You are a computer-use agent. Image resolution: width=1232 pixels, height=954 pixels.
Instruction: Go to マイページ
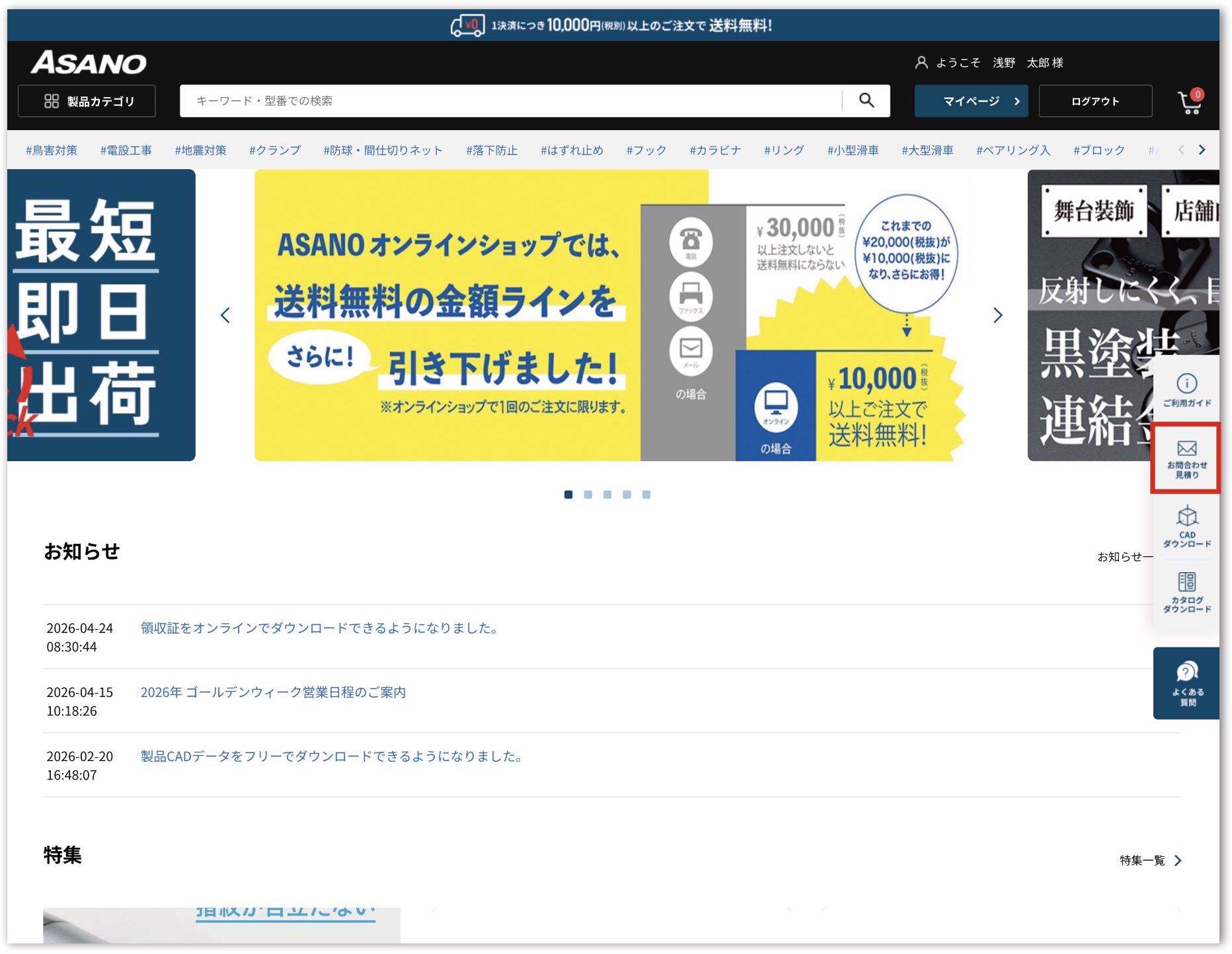[x=971, y=101]
